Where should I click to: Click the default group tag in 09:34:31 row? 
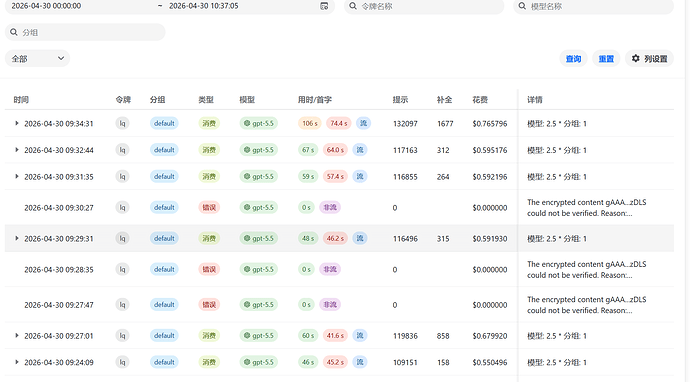pos(164,123)
